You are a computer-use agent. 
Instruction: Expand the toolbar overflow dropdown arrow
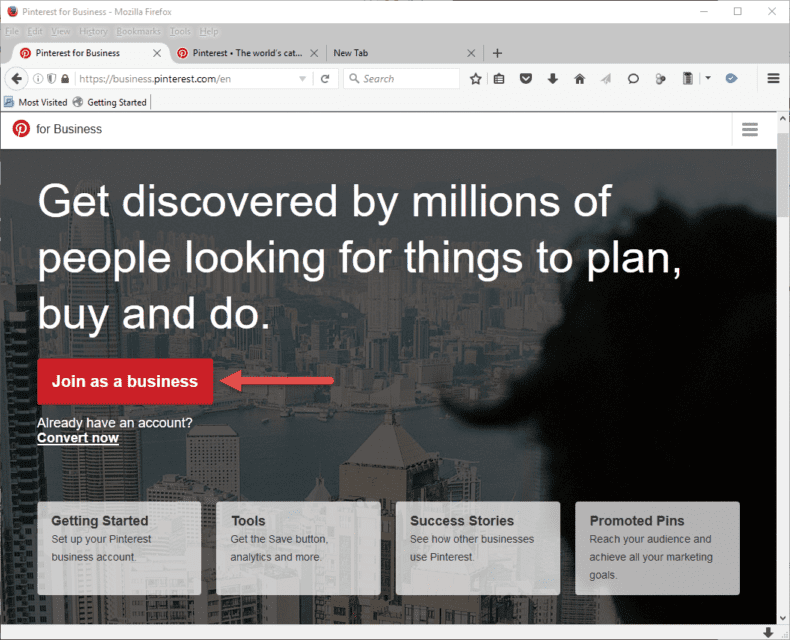point(708,78)
